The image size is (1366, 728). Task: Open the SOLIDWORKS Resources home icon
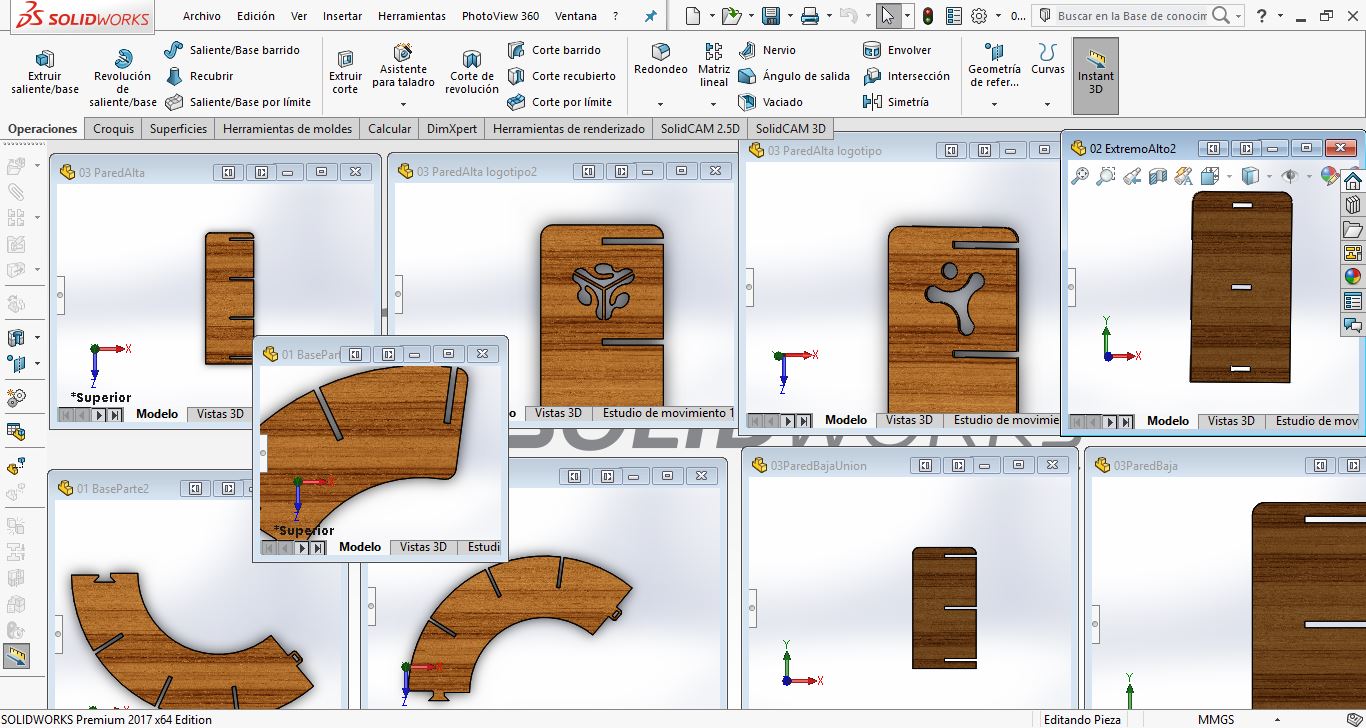pos(1353,181)
